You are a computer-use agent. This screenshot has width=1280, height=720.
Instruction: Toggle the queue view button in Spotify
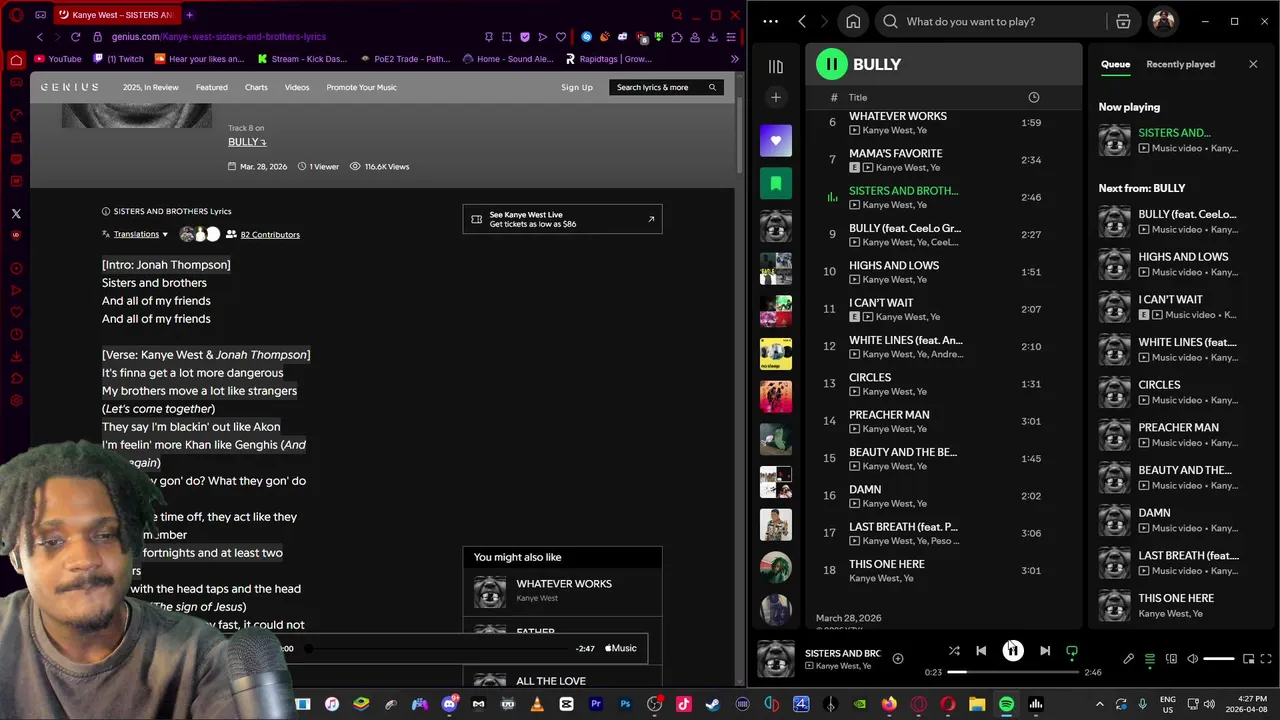(1150, 659)
